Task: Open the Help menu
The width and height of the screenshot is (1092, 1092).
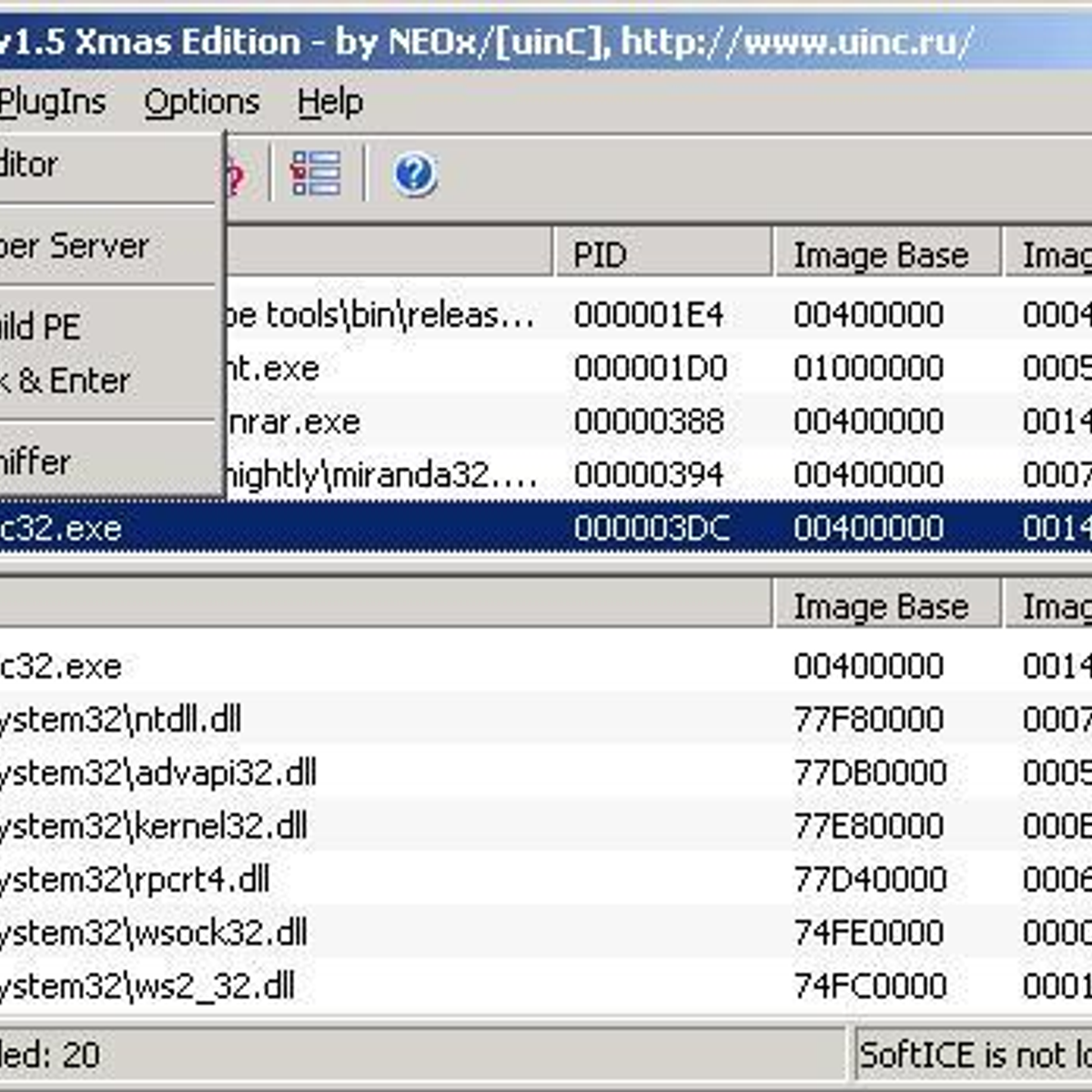Action: pos(331,101)
